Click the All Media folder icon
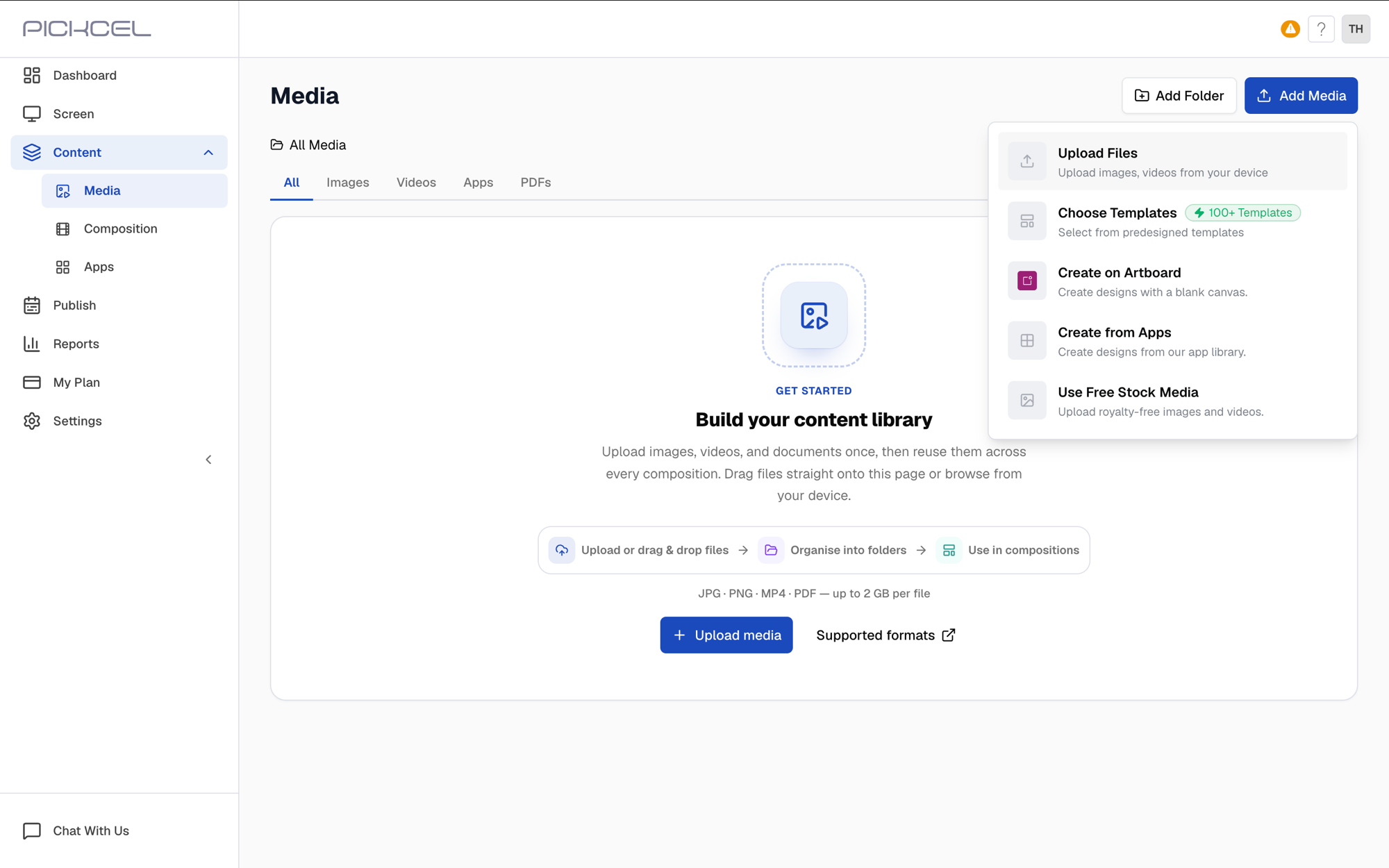Viewport: 1389px width, 868px height. click(x=276, y=144)
